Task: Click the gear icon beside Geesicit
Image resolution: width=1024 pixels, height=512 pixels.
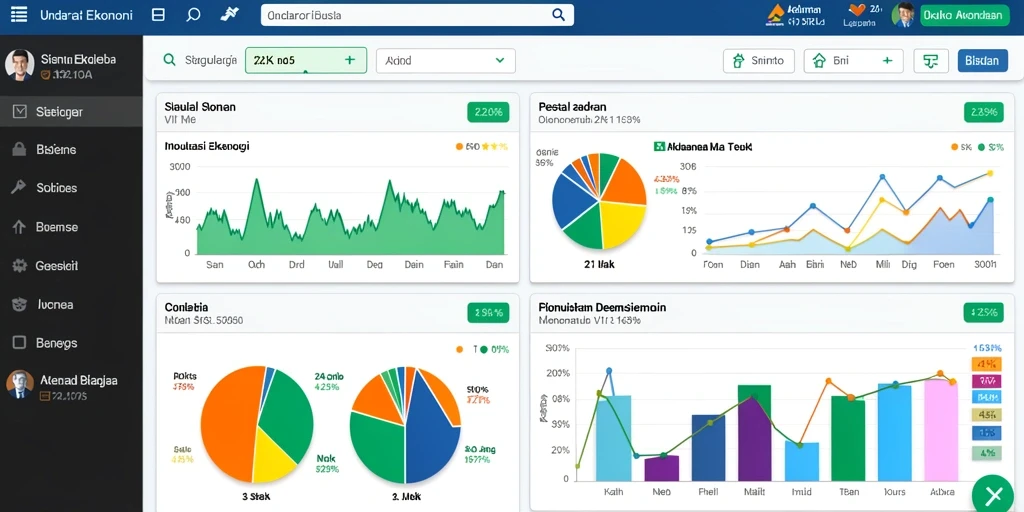Action: pyautogui.click(x=20, y=265)
